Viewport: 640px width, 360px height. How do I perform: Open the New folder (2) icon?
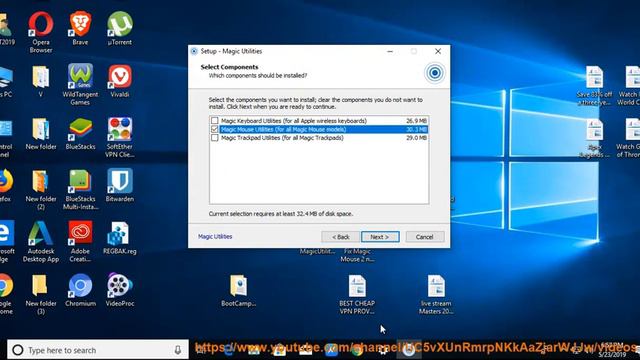coord(41,189)
